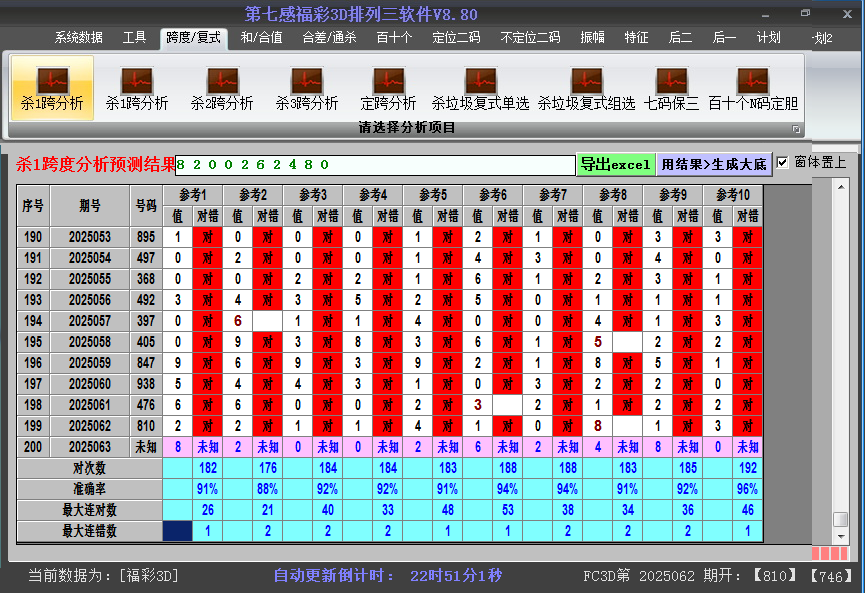This screenshot has width=865, height=593.
Task: Click the 对次数 row label
Action: 89,468
